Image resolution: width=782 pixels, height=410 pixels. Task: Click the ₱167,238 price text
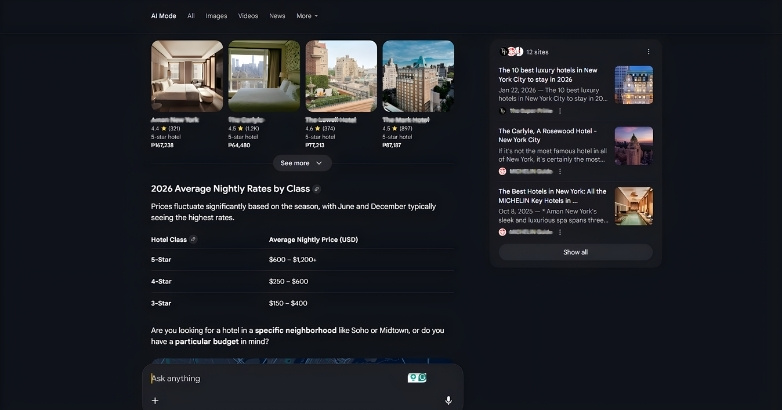[x=162, y=145]
